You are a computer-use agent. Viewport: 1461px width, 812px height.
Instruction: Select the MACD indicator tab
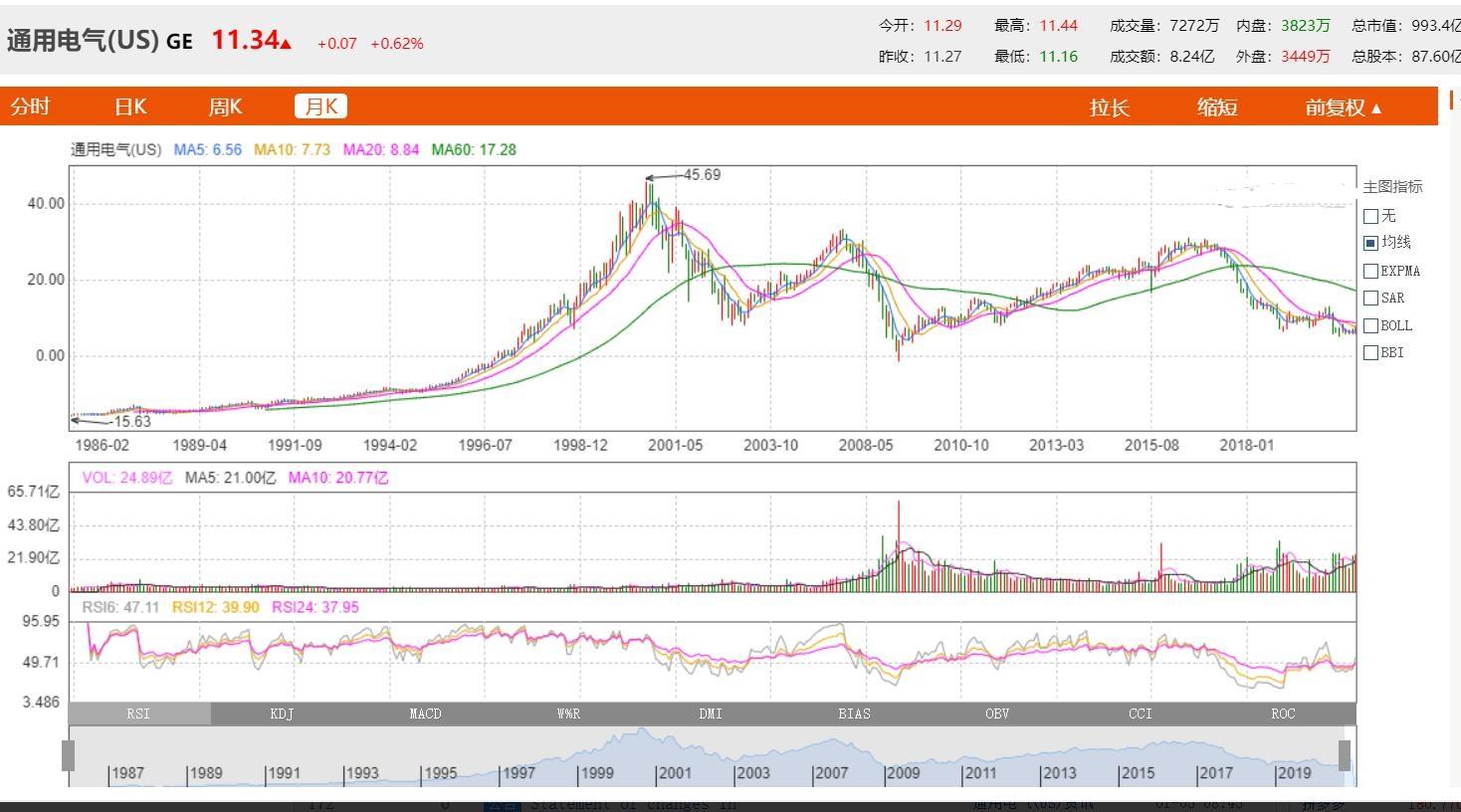point(426,713)
